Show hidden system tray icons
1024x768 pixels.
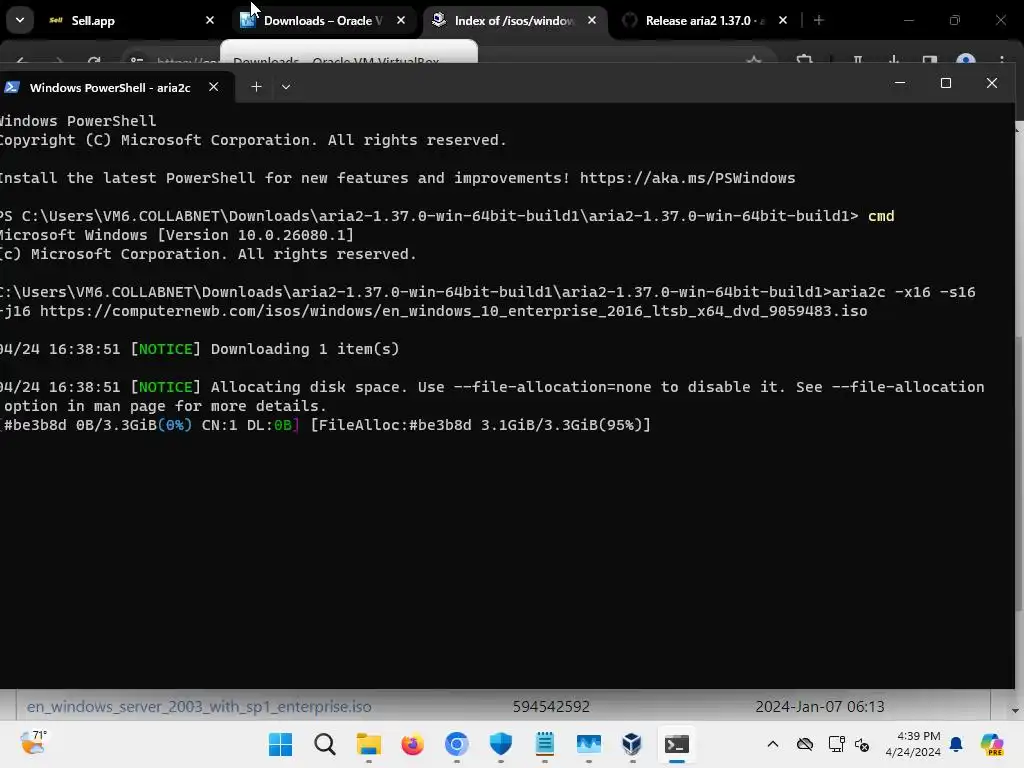point(773,744)
